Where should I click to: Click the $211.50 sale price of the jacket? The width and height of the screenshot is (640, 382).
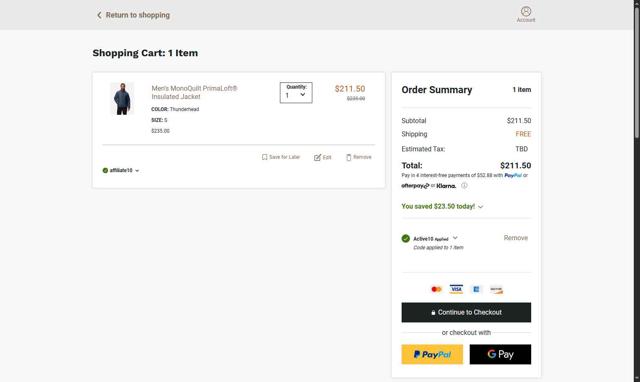point(350,89)
